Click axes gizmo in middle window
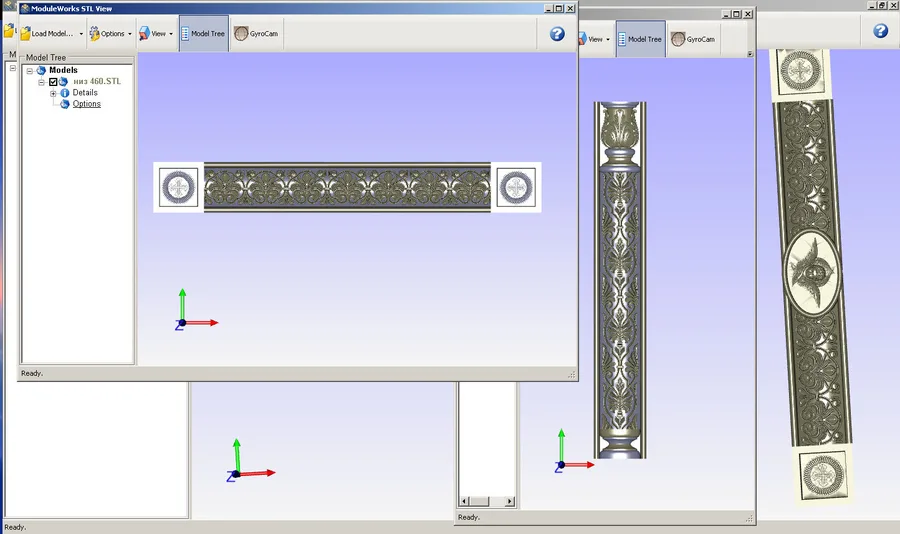The image size is (900, 534). click(x=575, y=451)
